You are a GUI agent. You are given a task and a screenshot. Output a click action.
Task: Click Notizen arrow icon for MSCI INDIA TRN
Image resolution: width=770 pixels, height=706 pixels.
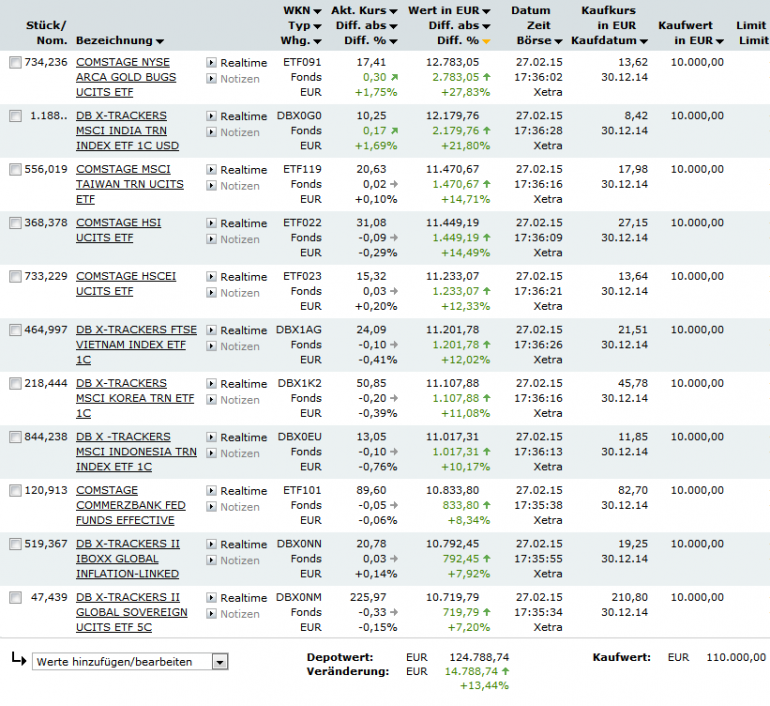click(x=211, y=132)
